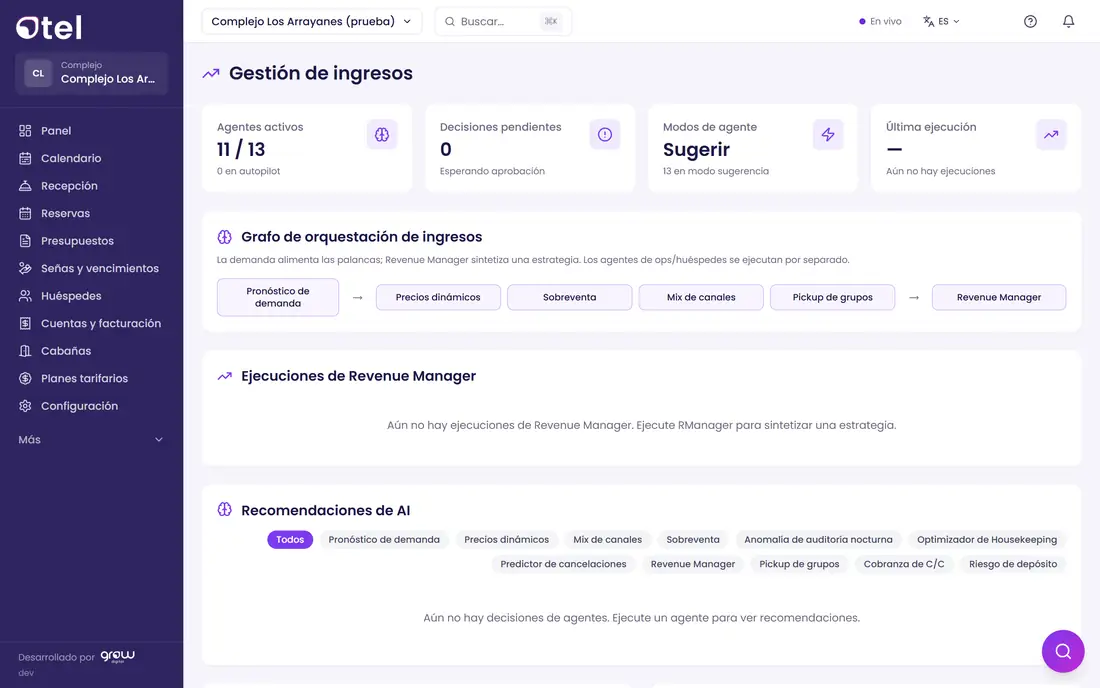Image resolution: width=1100 pixels, height=688 pixels.
Task: Click the trend icon beside Ejecuciones de Revenue Manager
Action: 224,377
